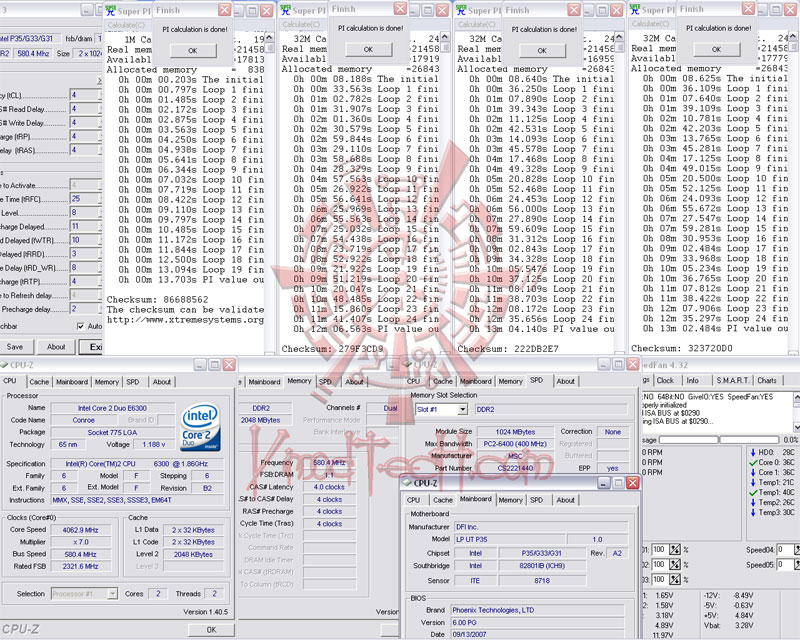Open the Calculate(C) menu in the 1M Super PI window
Image resolution: width=800 pixels, height=640 pixels.
pyautogui.click(x=126, y=25)
